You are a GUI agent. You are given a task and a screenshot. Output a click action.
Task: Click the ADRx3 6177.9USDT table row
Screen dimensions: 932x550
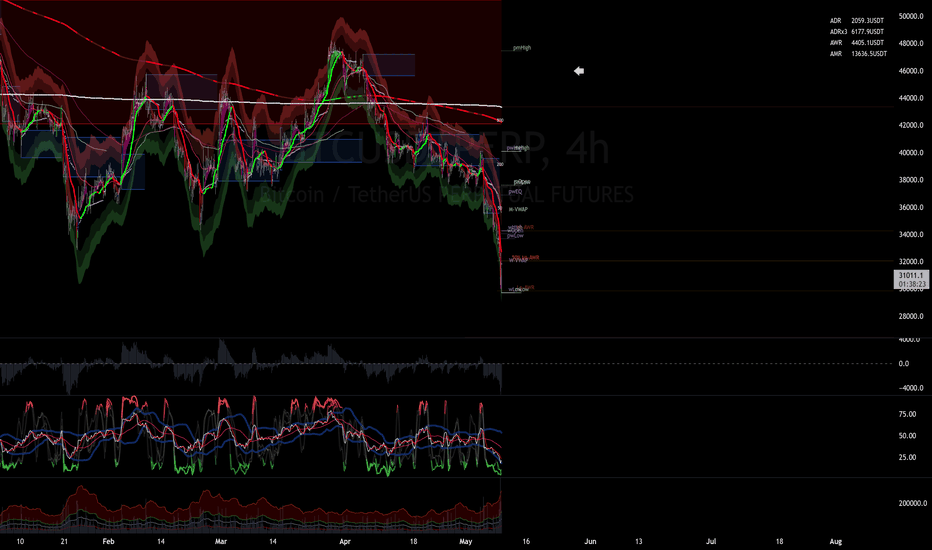point(857,32)
